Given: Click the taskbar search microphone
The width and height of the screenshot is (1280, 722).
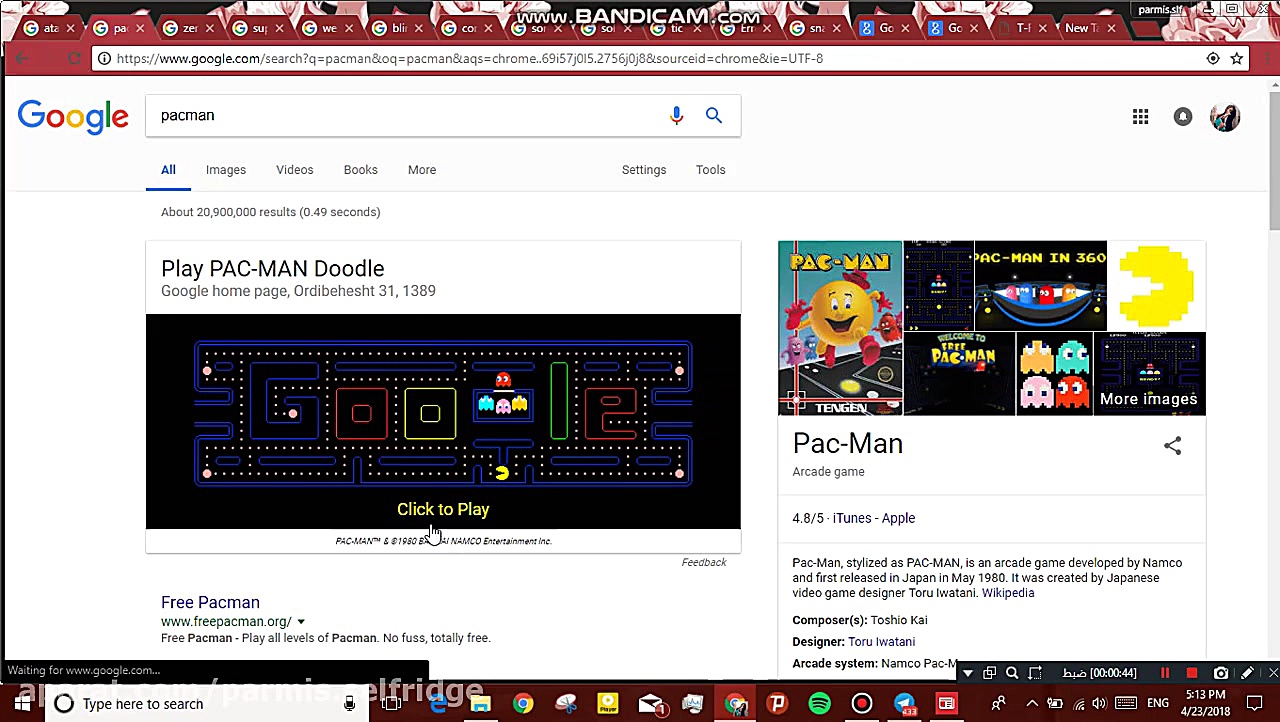Looking at the screenshot, I should click(x=349, y=704).
